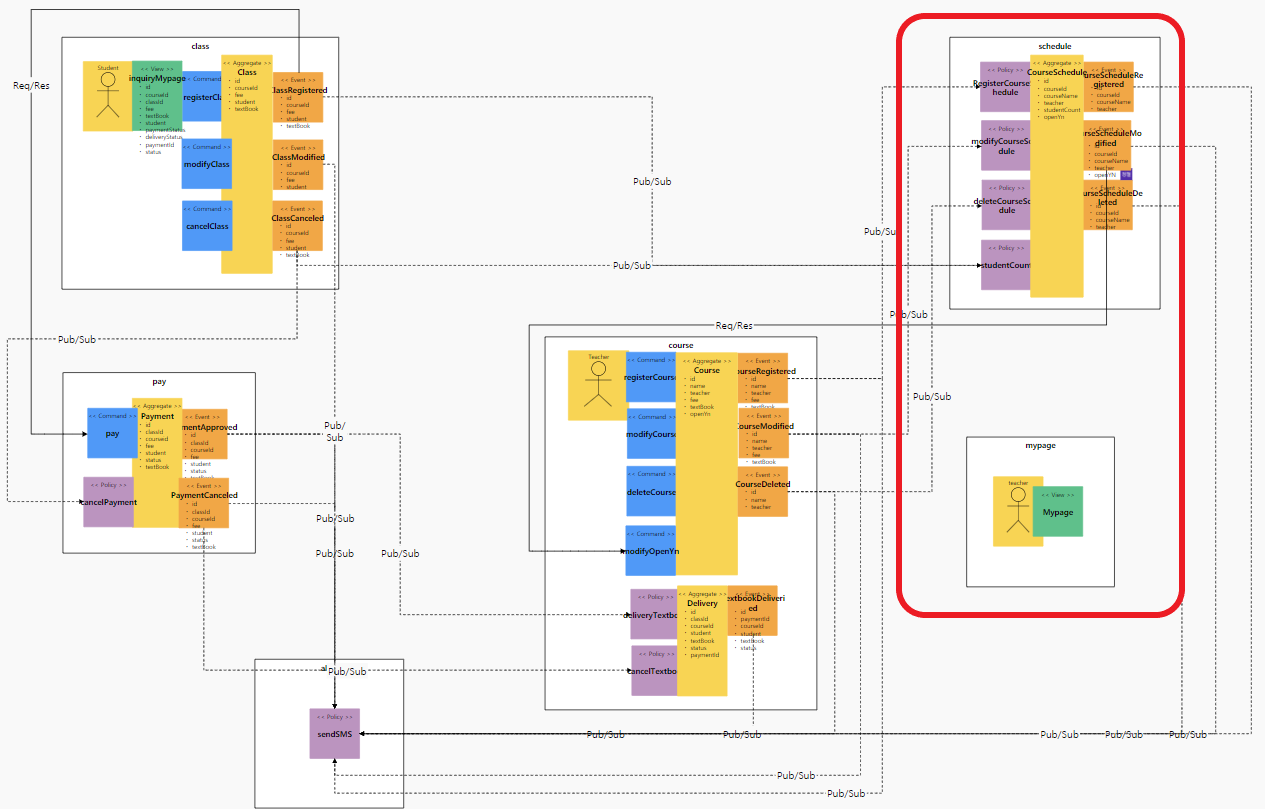
Task: Select the Delivery aggregate sticky
Action: tap(702, 640)
